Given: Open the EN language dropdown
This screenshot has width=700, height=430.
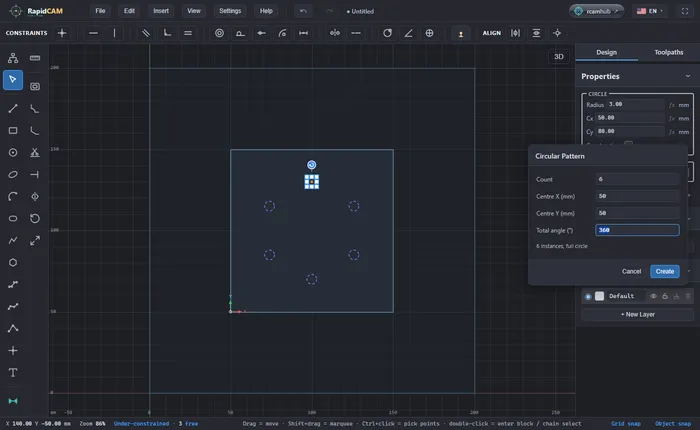Looking at the screenshot, I should (x=650, y=11).
